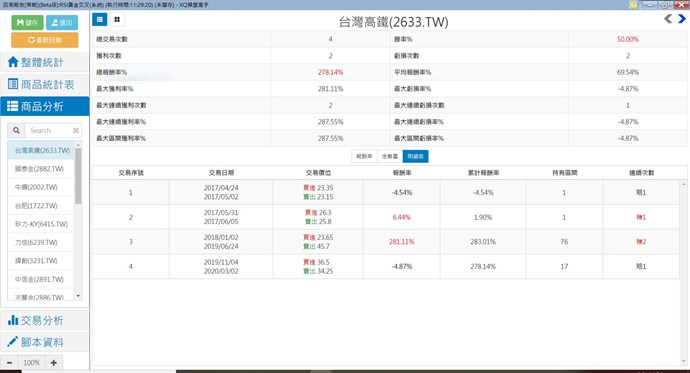The height and width of the screenshot is (373, 690).
Task: Click the 交易日期 column header
Action: [221, 173]
